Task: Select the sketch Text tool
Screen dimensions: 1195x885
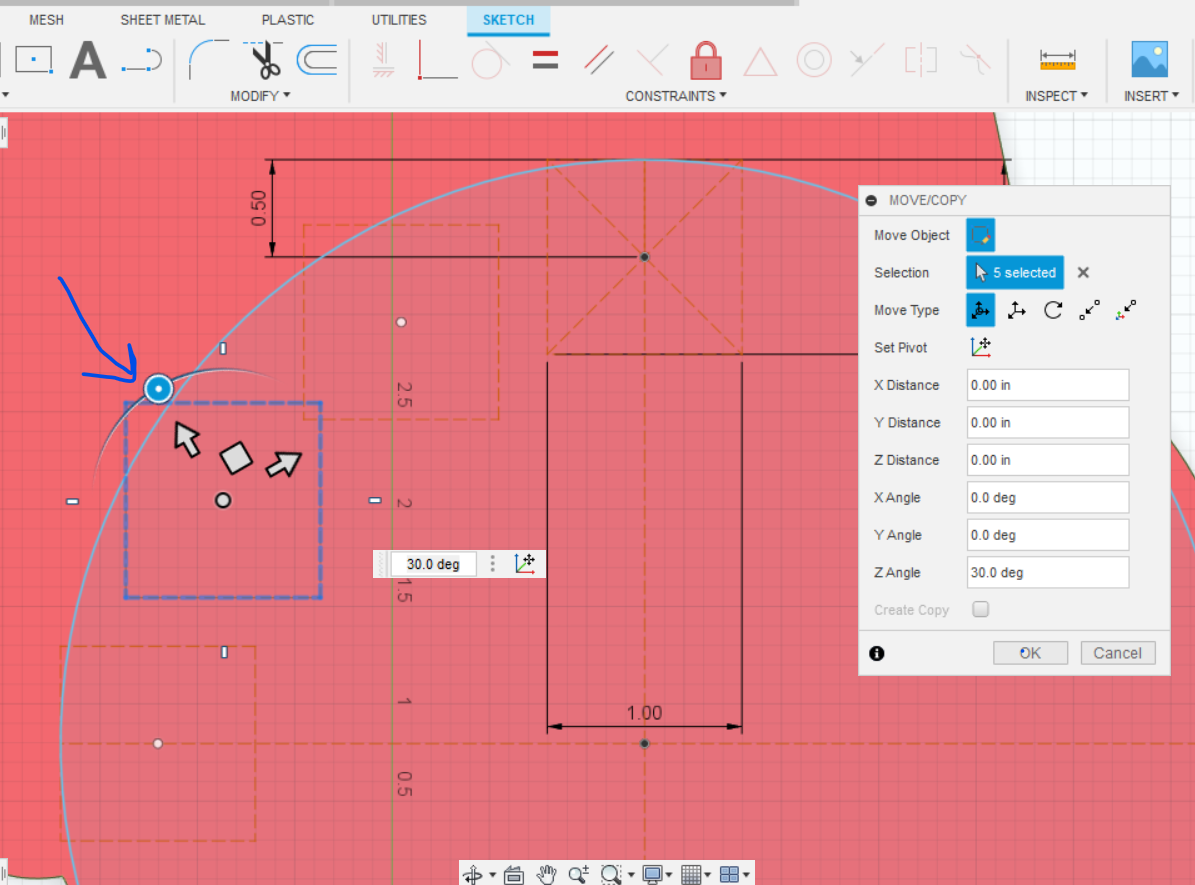Action: click(88, 60)
